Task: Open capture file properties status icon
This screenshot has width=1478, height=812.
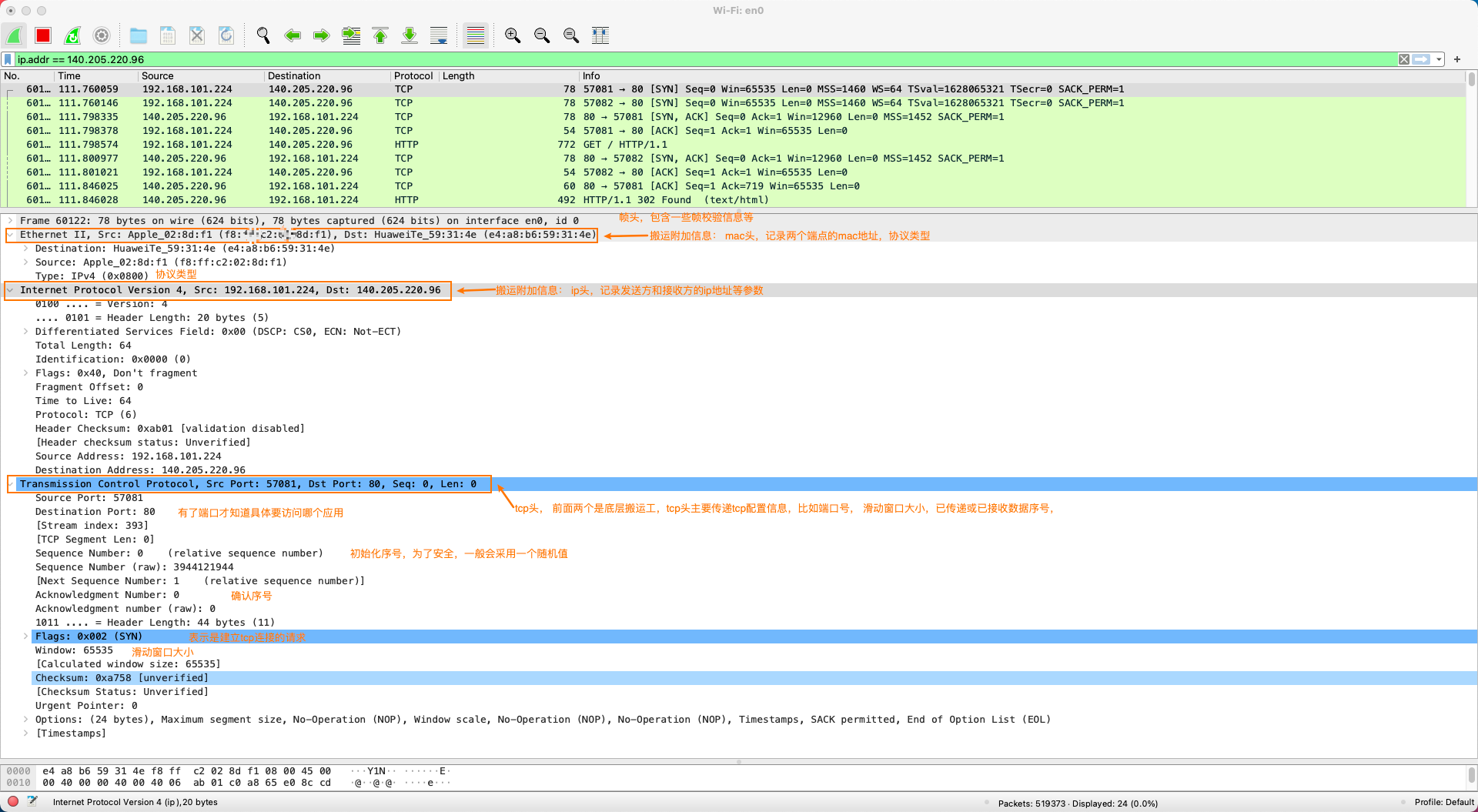Action: [x=32, y=801]
